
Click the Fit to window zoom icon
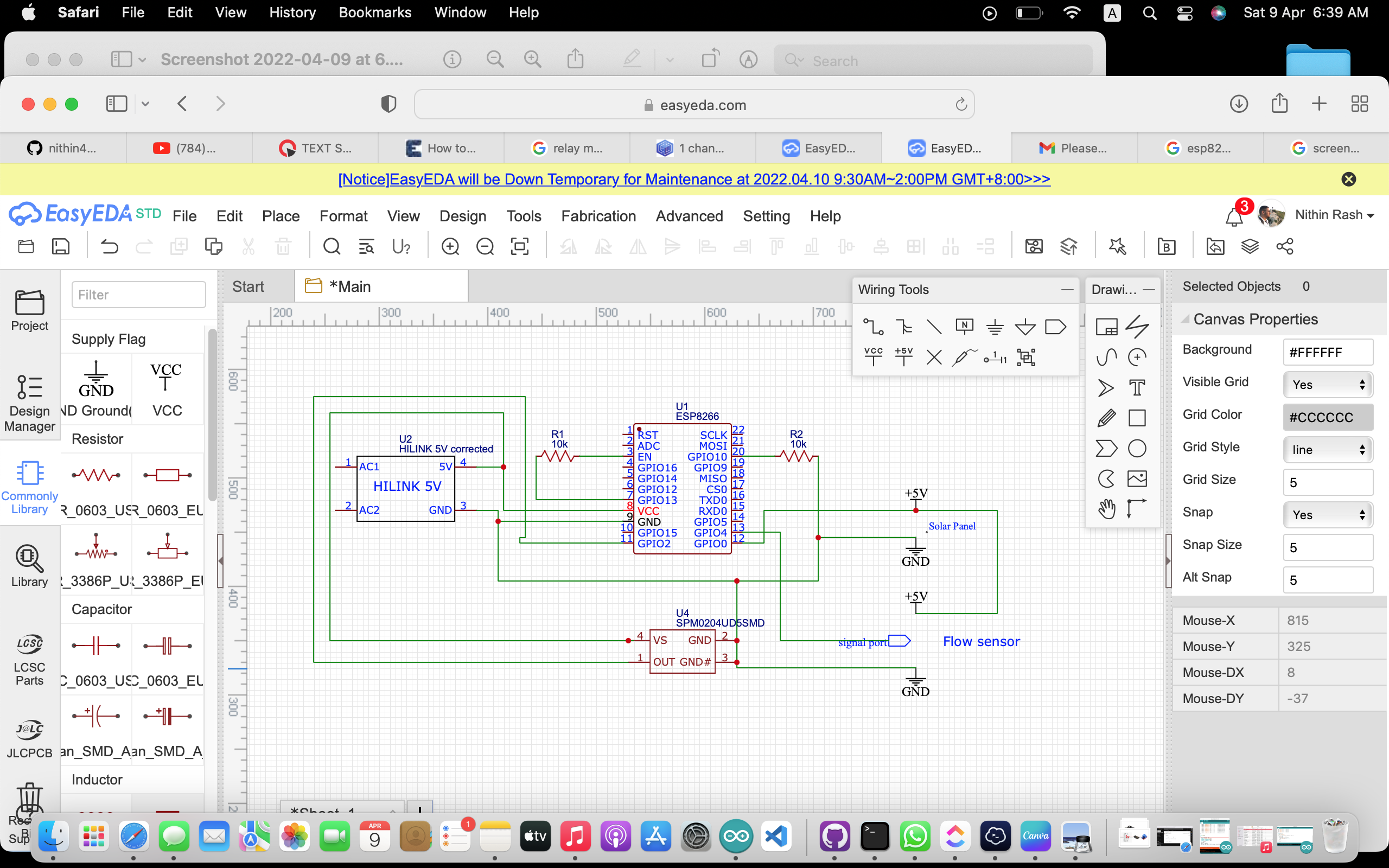click(519, 247)
